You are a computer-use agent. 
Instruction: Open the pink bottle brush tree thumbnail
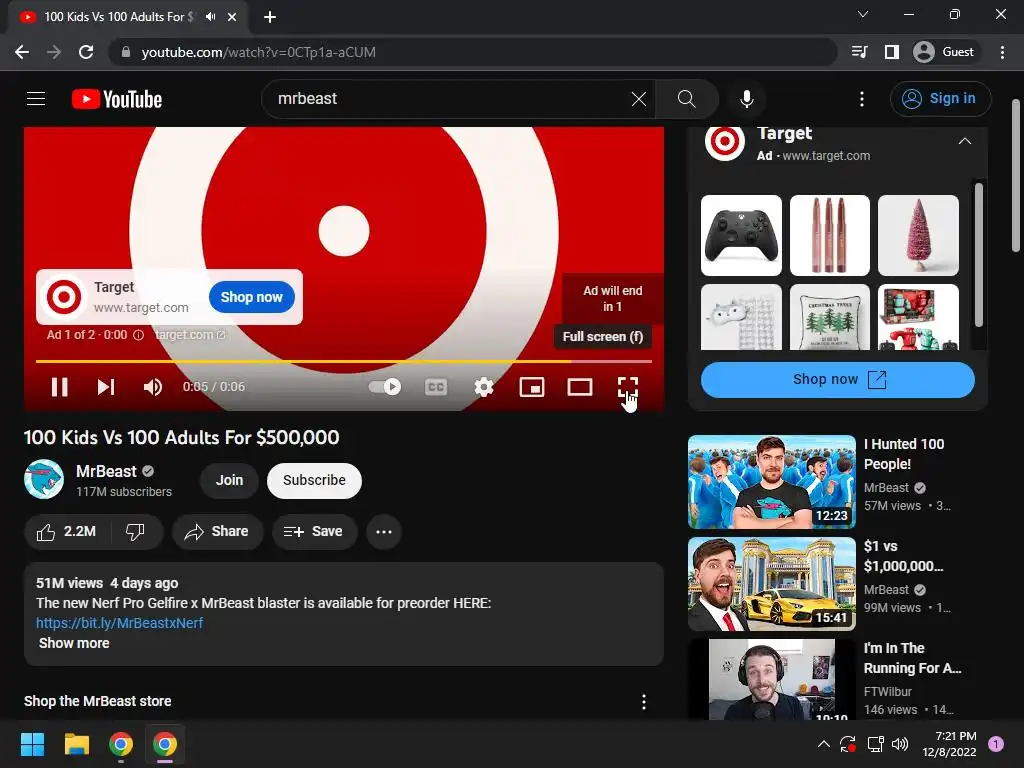pos(918,235)
